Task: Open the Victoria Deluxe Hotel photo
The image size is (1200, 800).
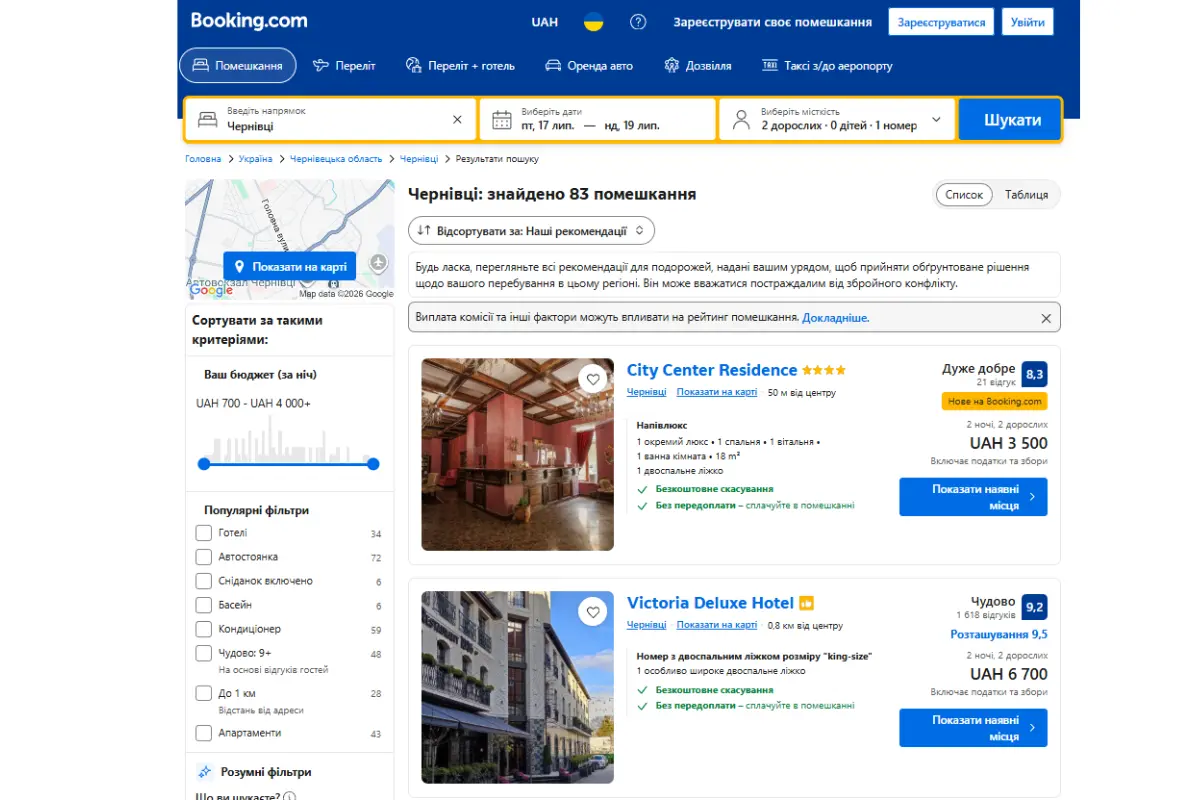Action: coord(517,687)
